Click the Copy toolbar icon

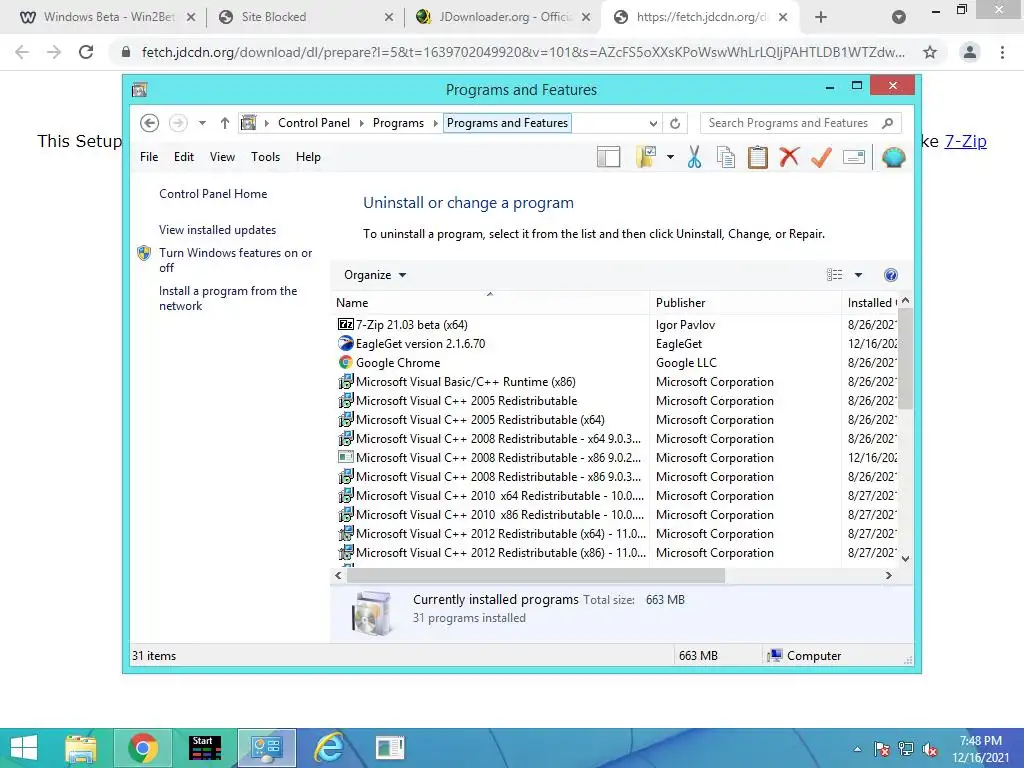[726, 157]
